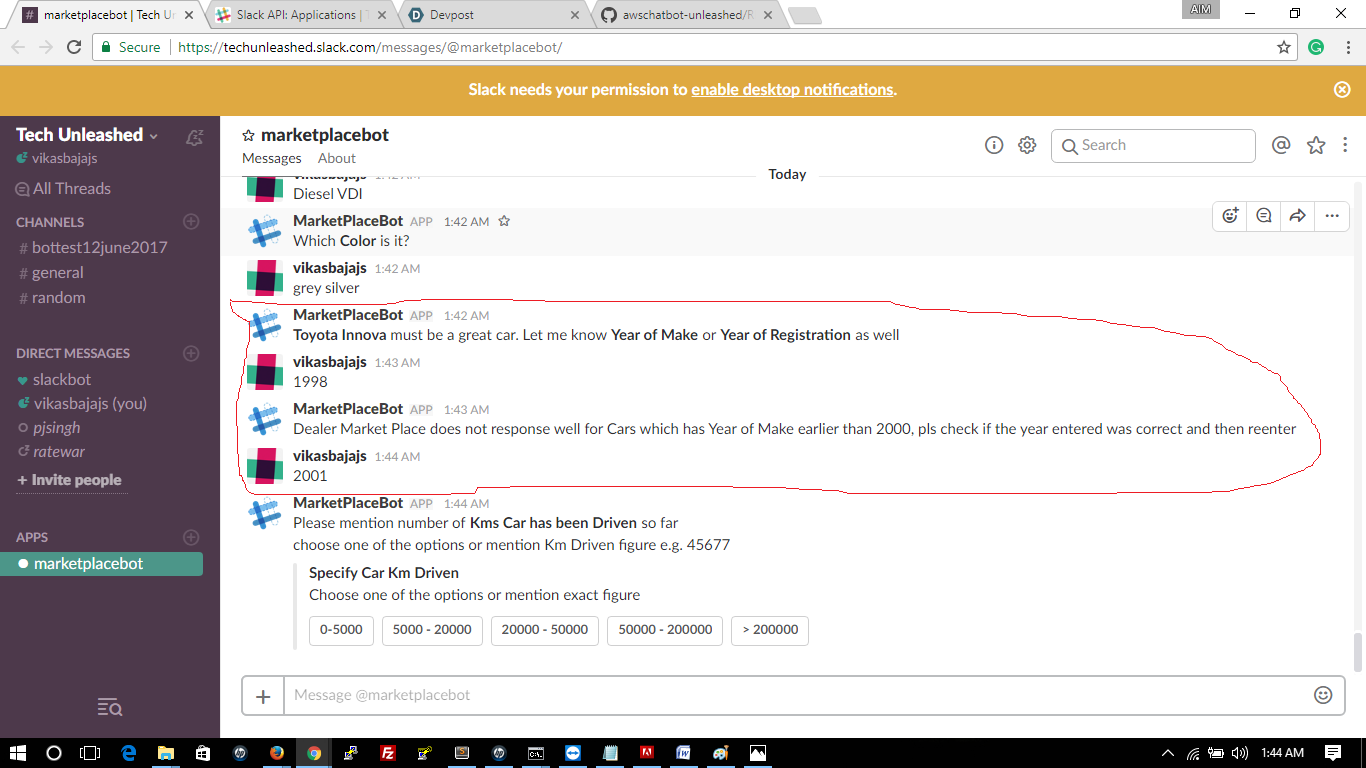The height and width of the screenshot is (768, 1366).
Task: Click the 'Diesel VDI' message text
Action: pyautogui.click(x=328, y=194)
